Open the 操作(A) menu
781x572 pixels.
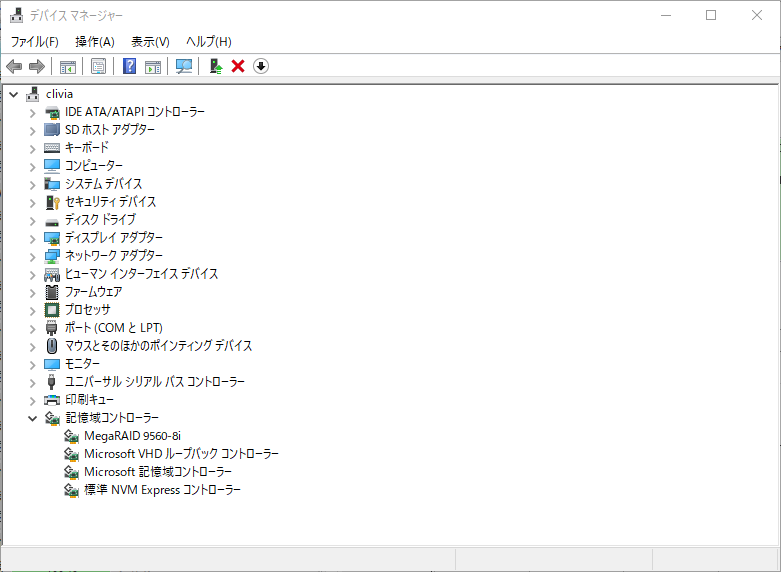coord(95,41)
